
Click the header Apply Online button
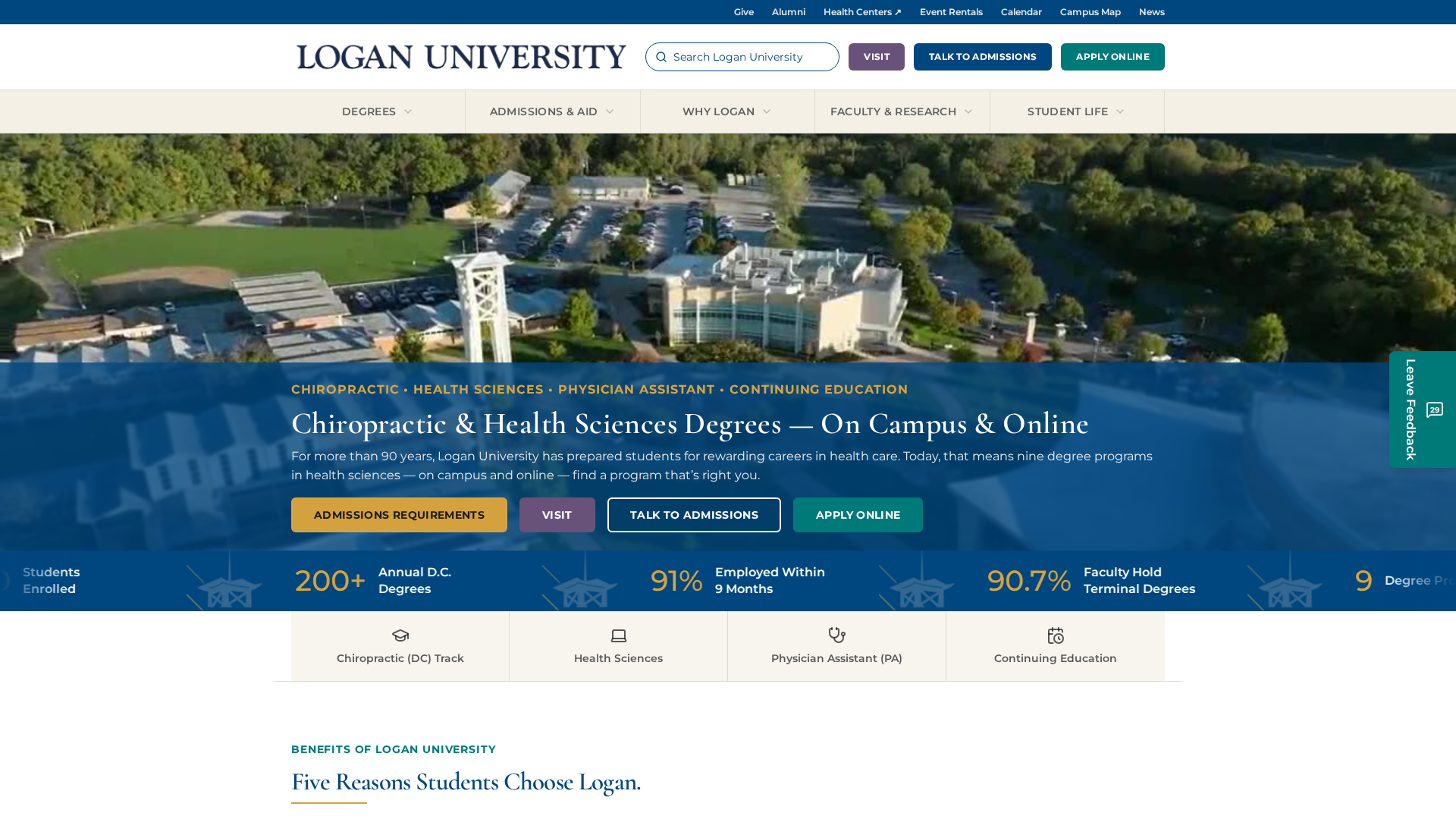(1112, 57)
